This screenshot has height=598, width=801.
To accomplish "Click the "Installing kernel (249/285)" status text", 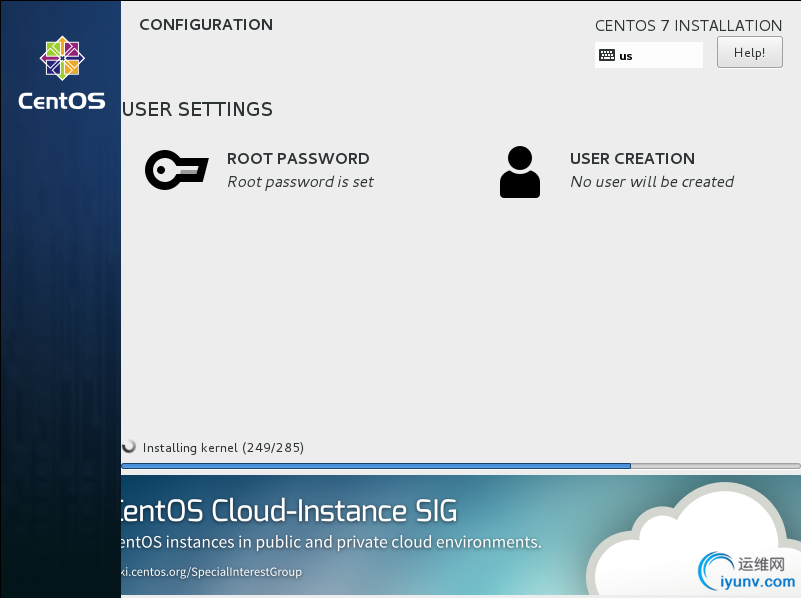I will point(223,448).
